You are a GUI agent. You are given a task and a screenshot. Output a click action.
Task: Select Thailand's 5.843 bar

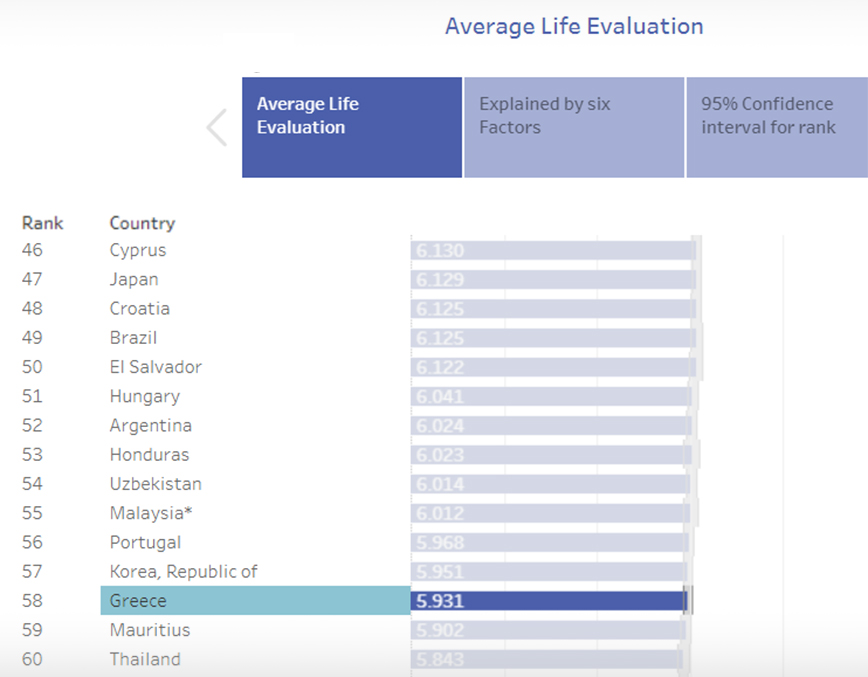tap(545, 660)
